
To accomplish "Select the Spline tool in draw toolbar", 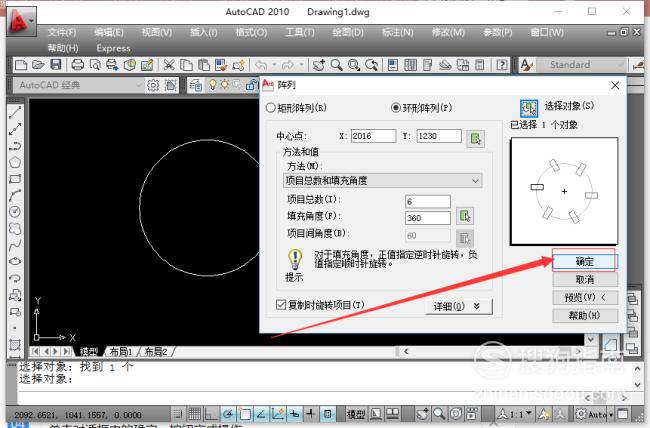I will coord(15,245).
